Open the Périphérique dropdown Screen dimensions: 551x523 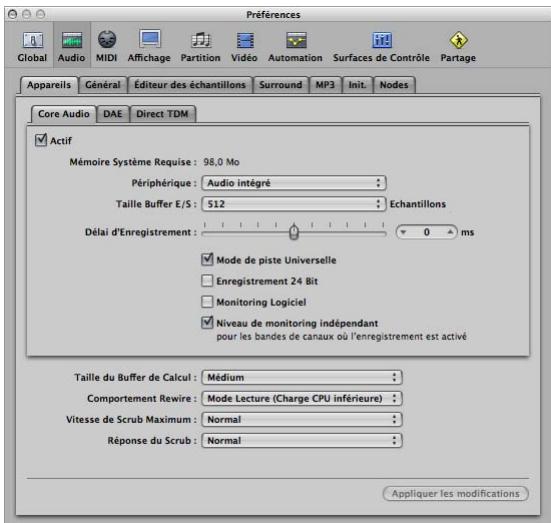click(294, 183)
